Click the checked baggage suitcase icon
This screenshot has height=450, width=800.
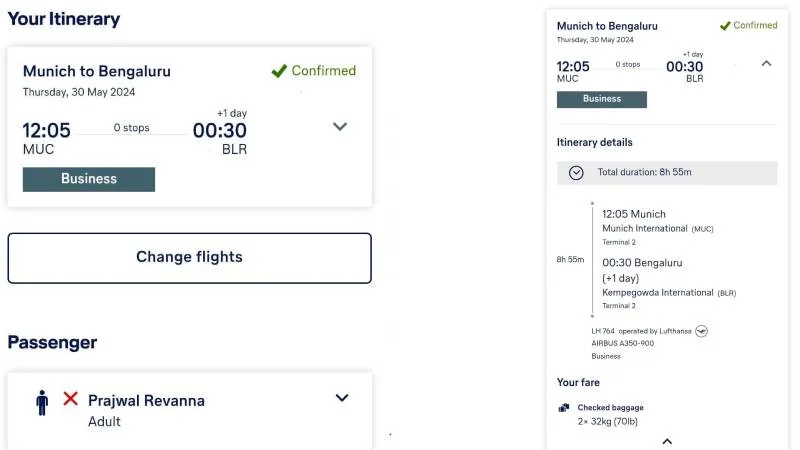(x=564, y=407)
